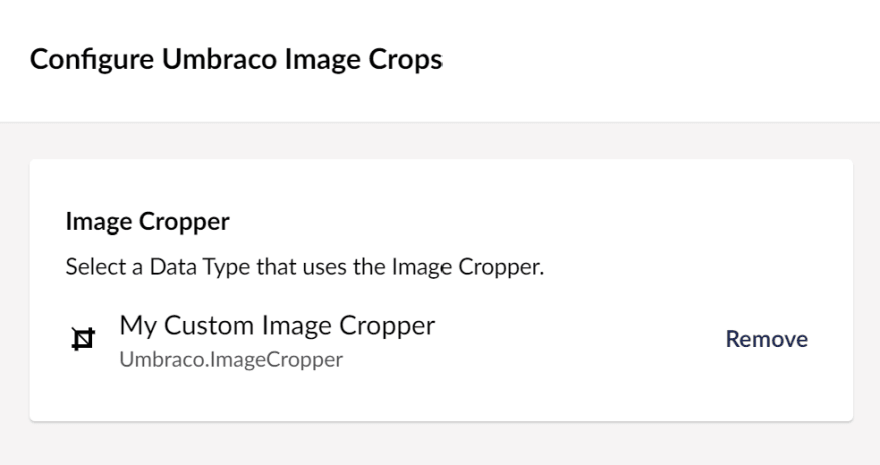Select the Image Cropper property heading
The height and width of the screenshot is (465, 880).
coord(147,222)
